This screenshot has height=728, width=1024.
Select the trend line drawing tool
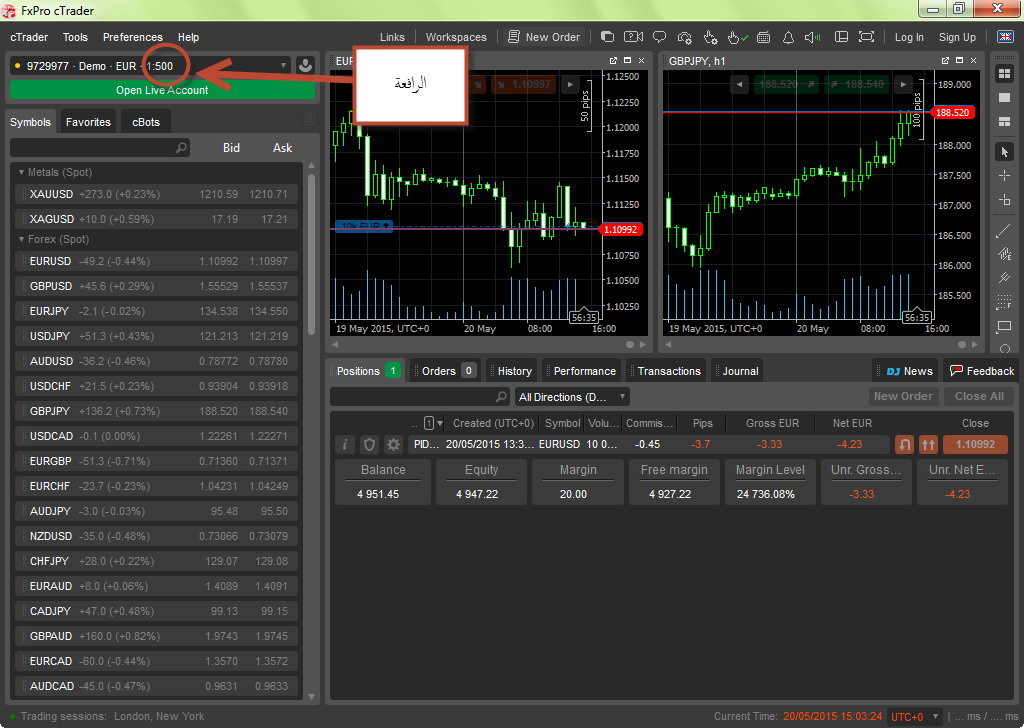pos(1004,230)
